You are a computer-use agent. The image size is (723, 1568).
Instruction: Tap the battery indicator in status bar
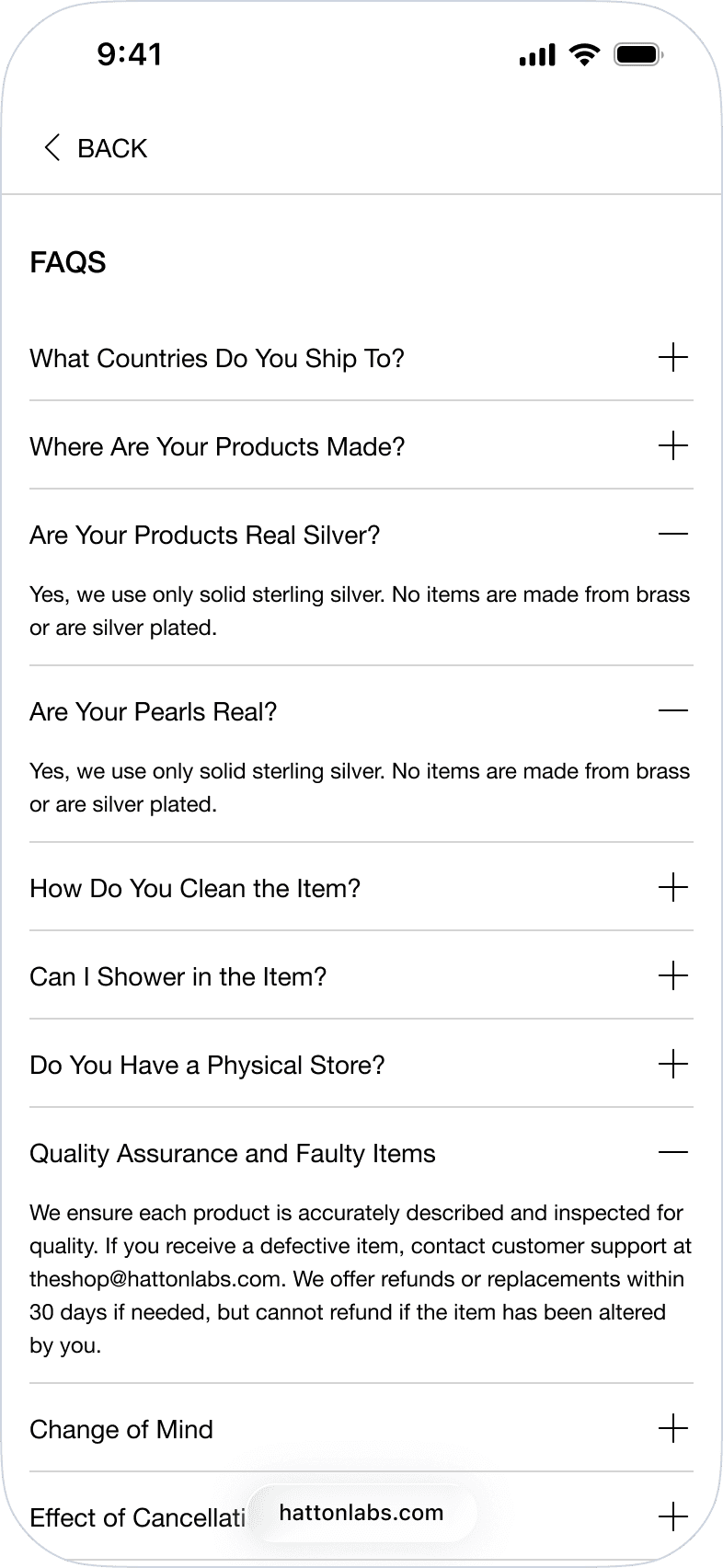pos(638,55)
